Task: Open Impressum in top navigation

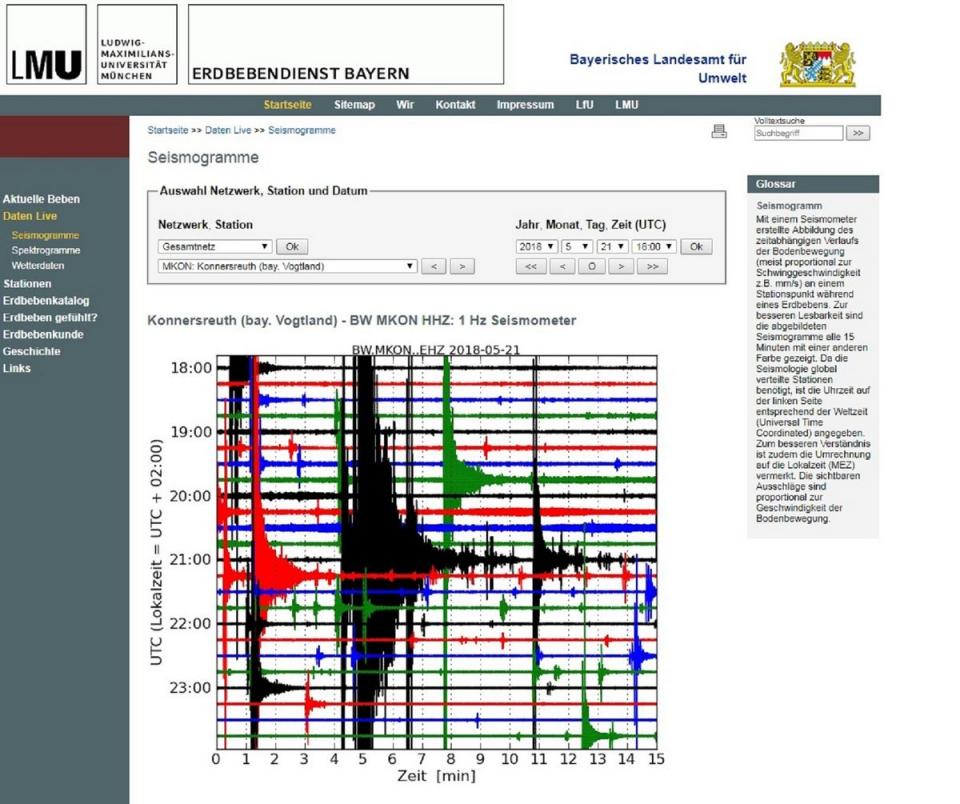Action: point(525,105)
